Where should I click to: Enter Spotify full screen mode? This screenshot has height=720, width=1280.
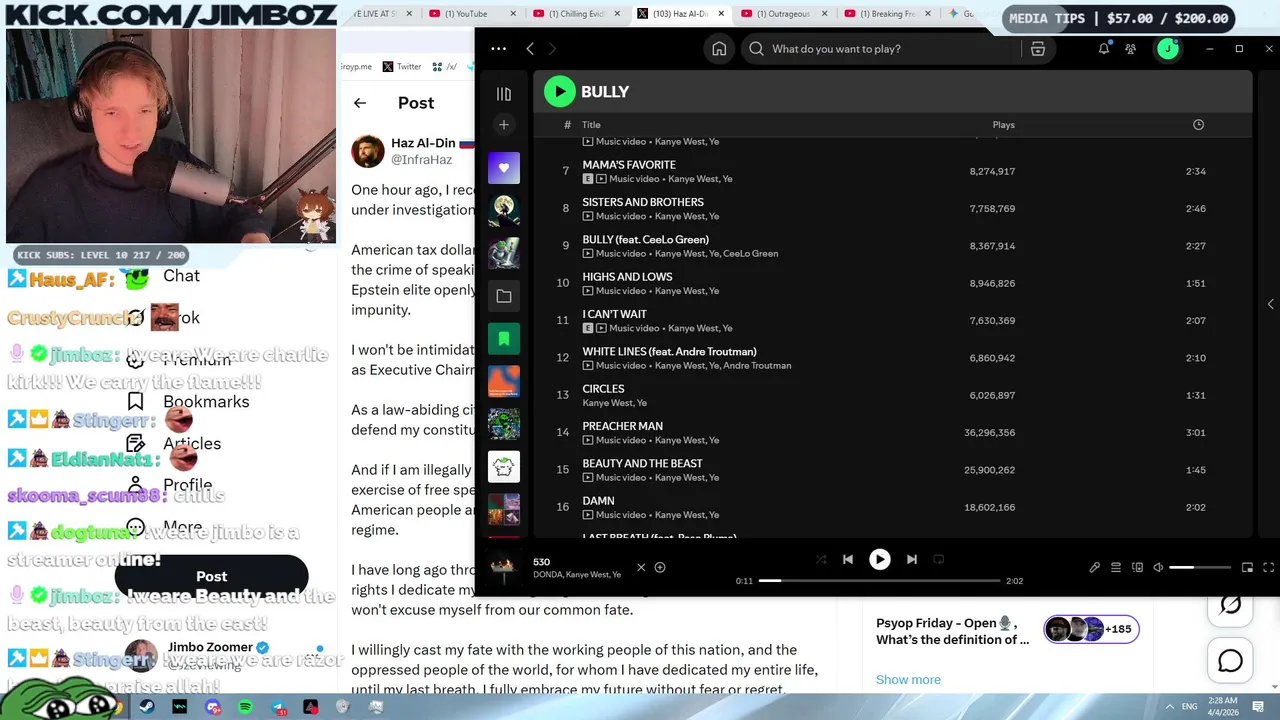point(1269,568)
